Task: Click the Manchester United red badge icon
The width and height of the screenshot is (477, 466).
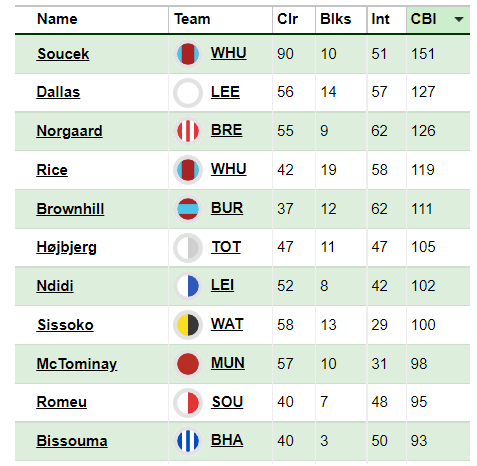Action: point(188,363)
